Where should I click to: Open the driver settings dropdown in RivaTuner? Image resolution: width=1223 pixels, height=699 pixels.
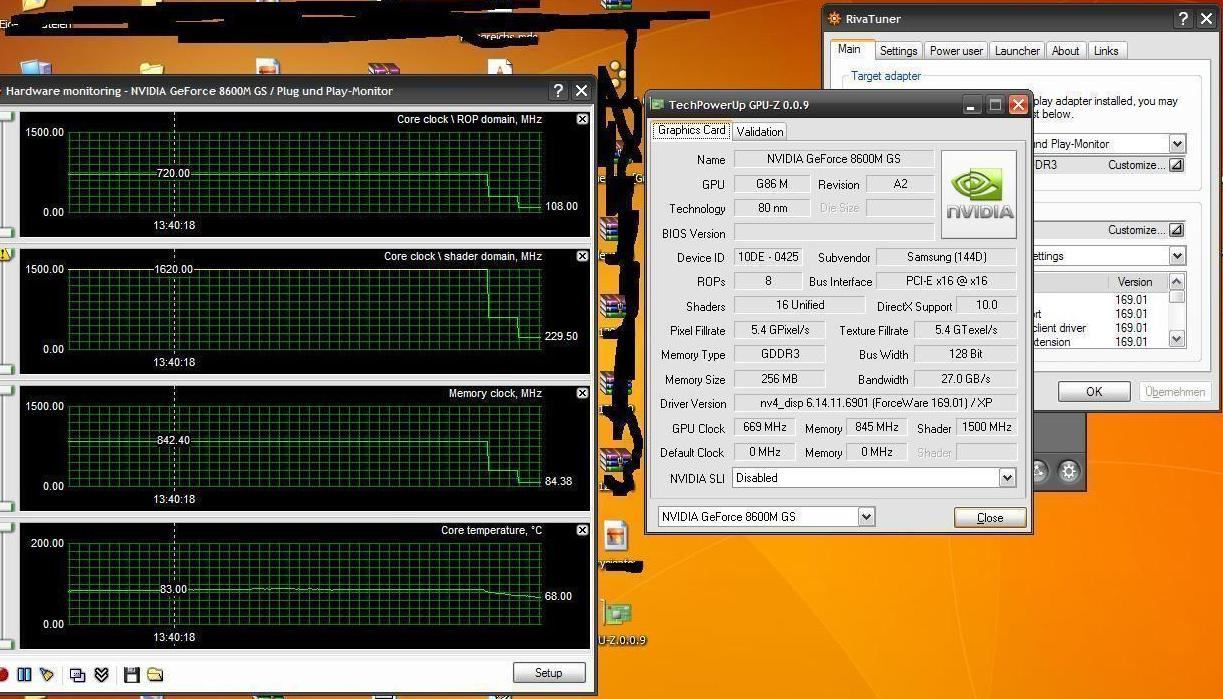1177,256
